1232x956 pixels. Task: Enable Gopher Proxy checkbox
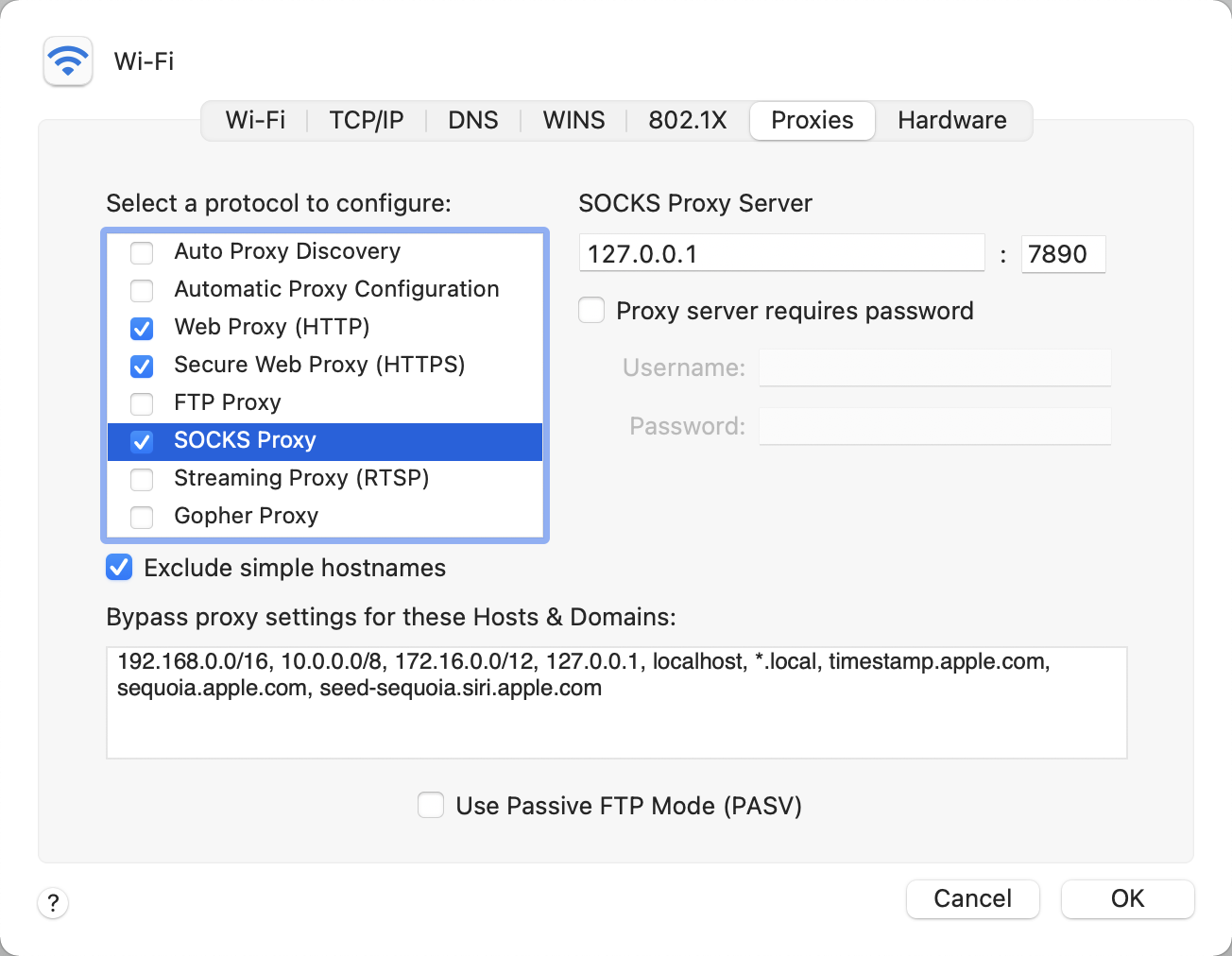[142, 517]
